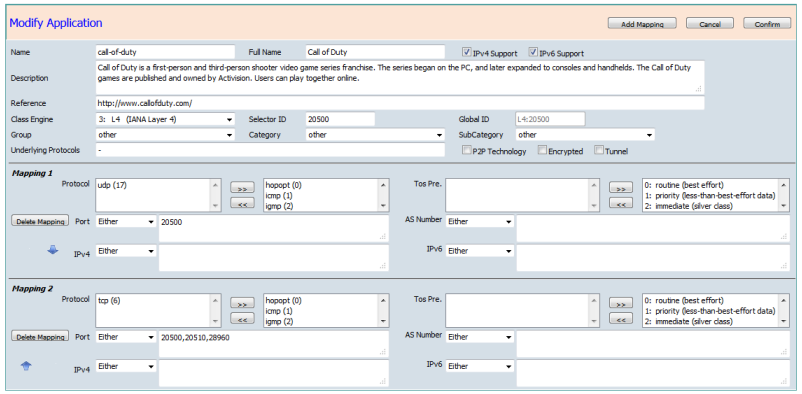Screen dimensions: 802x394
Task: Open IPv4 direction dropdown in Mapping 1
Action: coord(126,251)
